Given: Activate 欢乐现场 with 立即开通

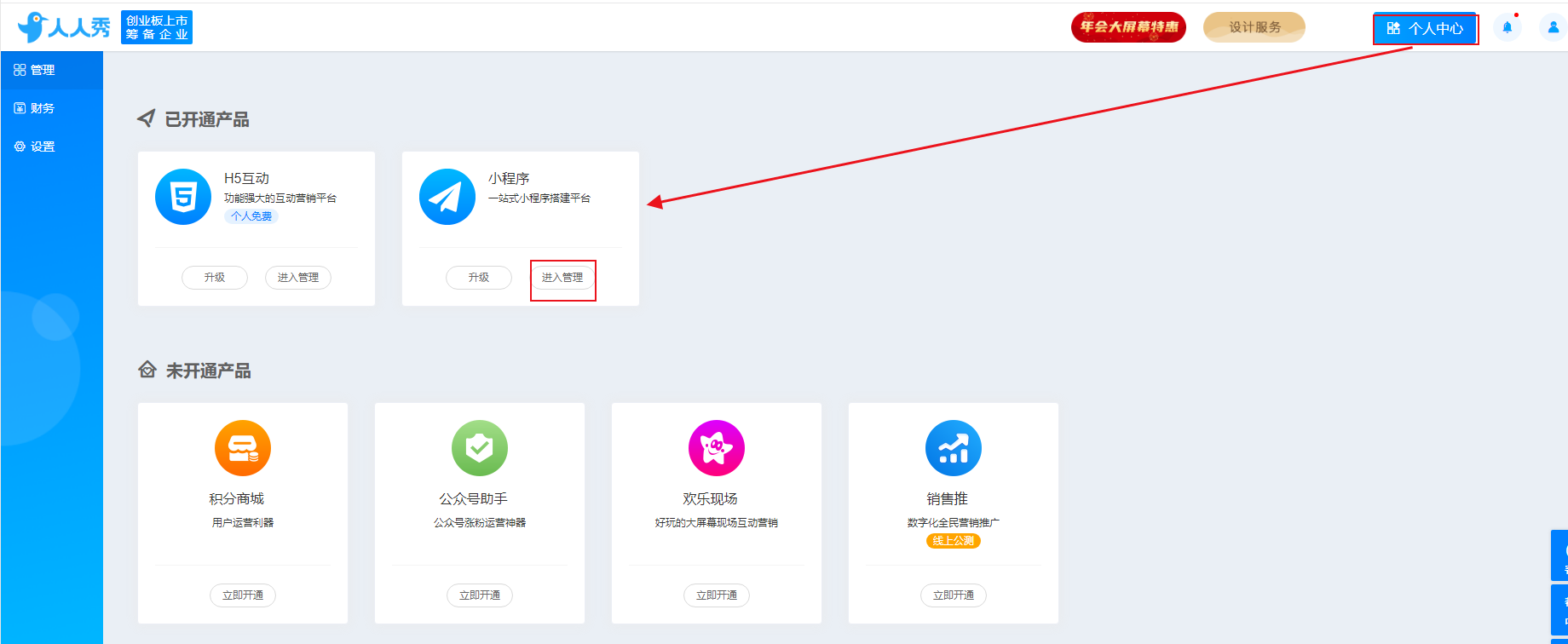Looking at the screenshot, I should point(717,595).
